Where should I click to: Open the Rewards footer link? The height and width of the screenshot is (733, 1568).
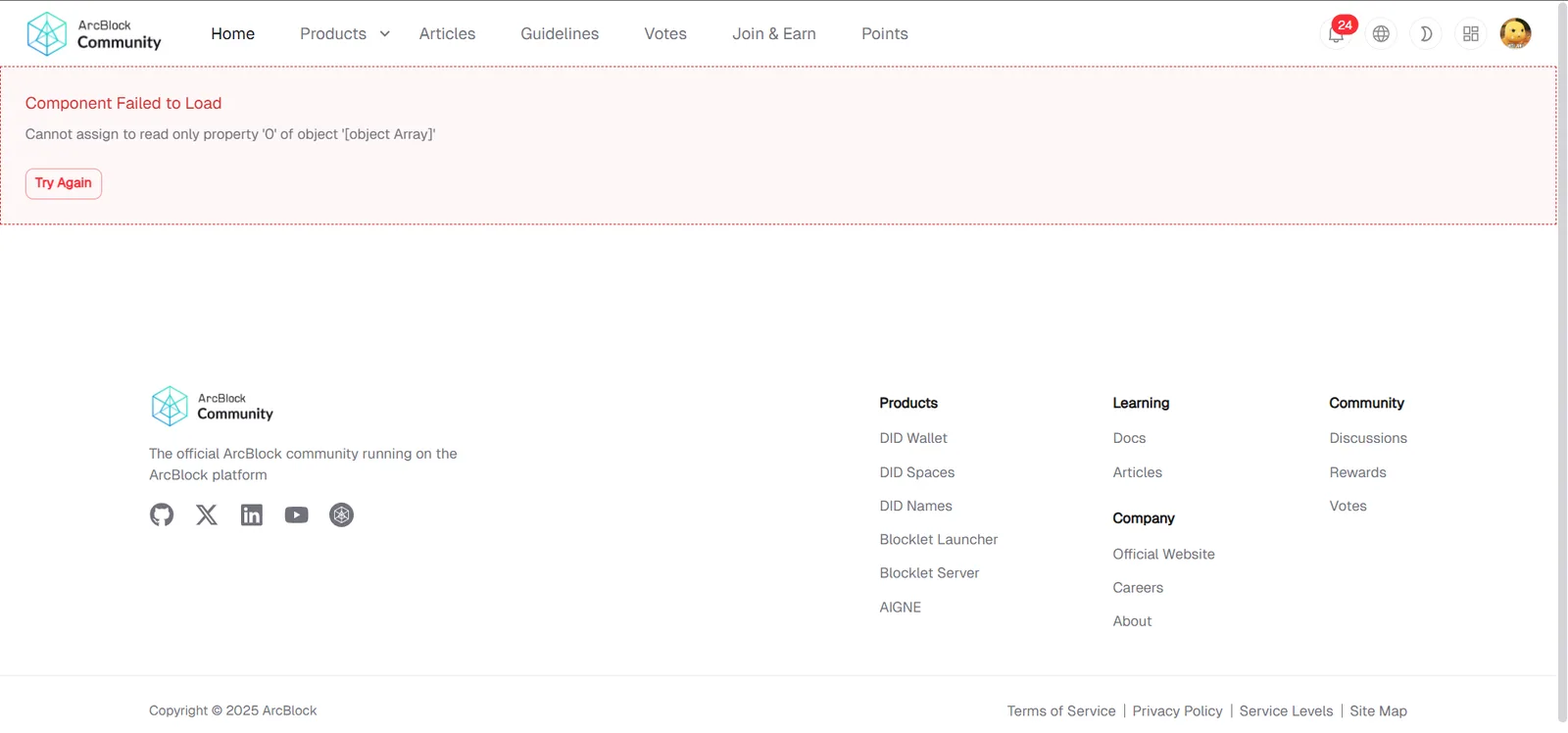click(x=1358, y=472)
